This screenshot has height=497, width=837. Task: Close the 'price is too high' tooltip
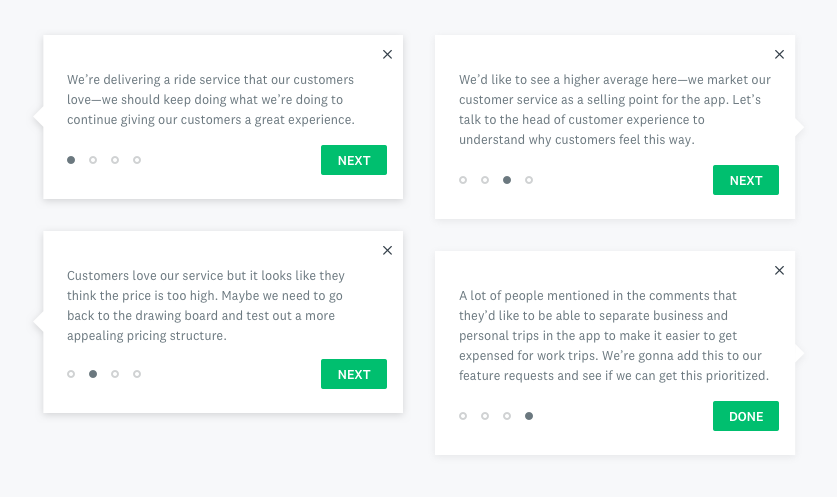(387, 251)
